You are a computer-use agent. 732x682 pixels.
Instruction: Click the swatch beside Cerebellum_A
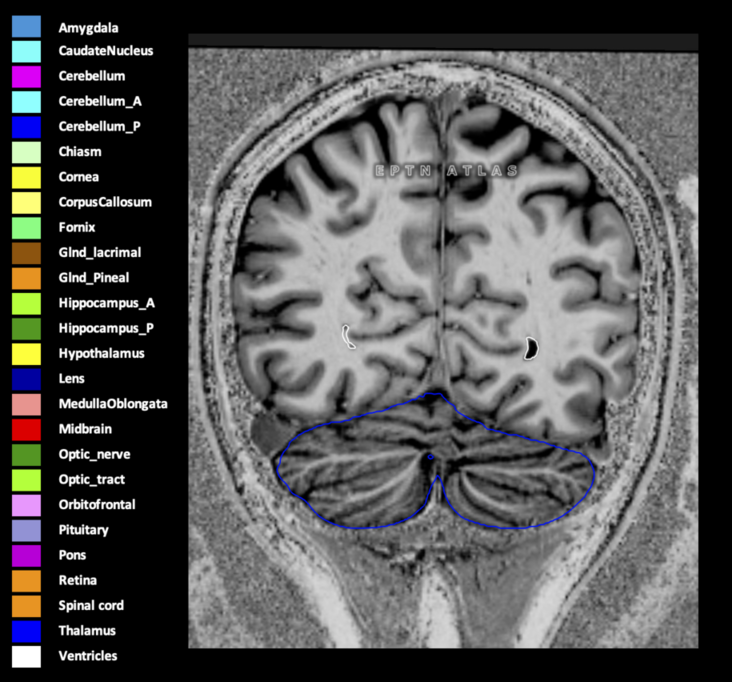pyautogui.click(x=26, y=102)
